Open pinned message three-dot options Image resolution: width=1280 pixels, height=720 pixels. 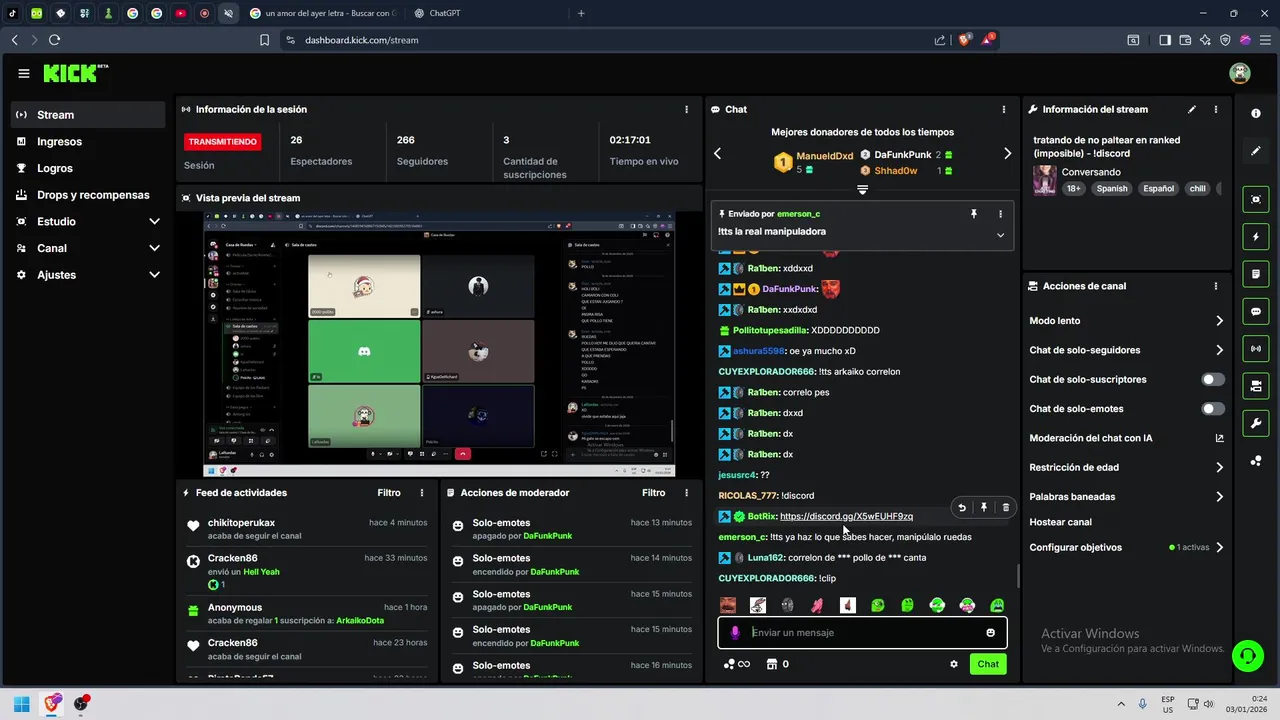coord(1000,214)
